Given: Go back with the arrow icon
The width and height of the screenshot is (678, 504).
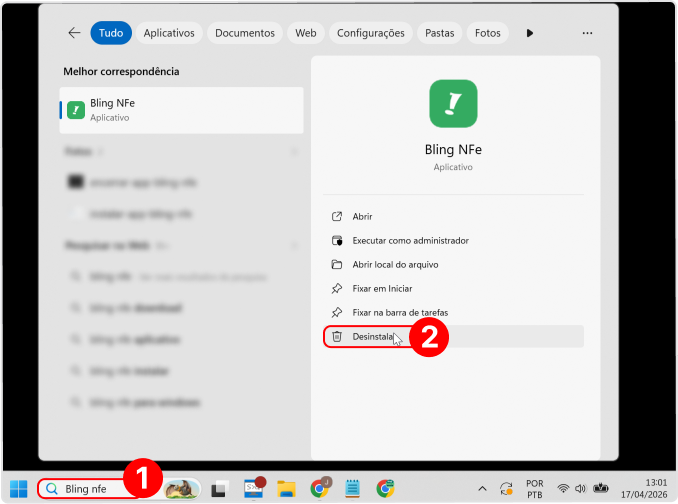Looking at the screenshot, I should pyautogui.click(x=74, y=33).
